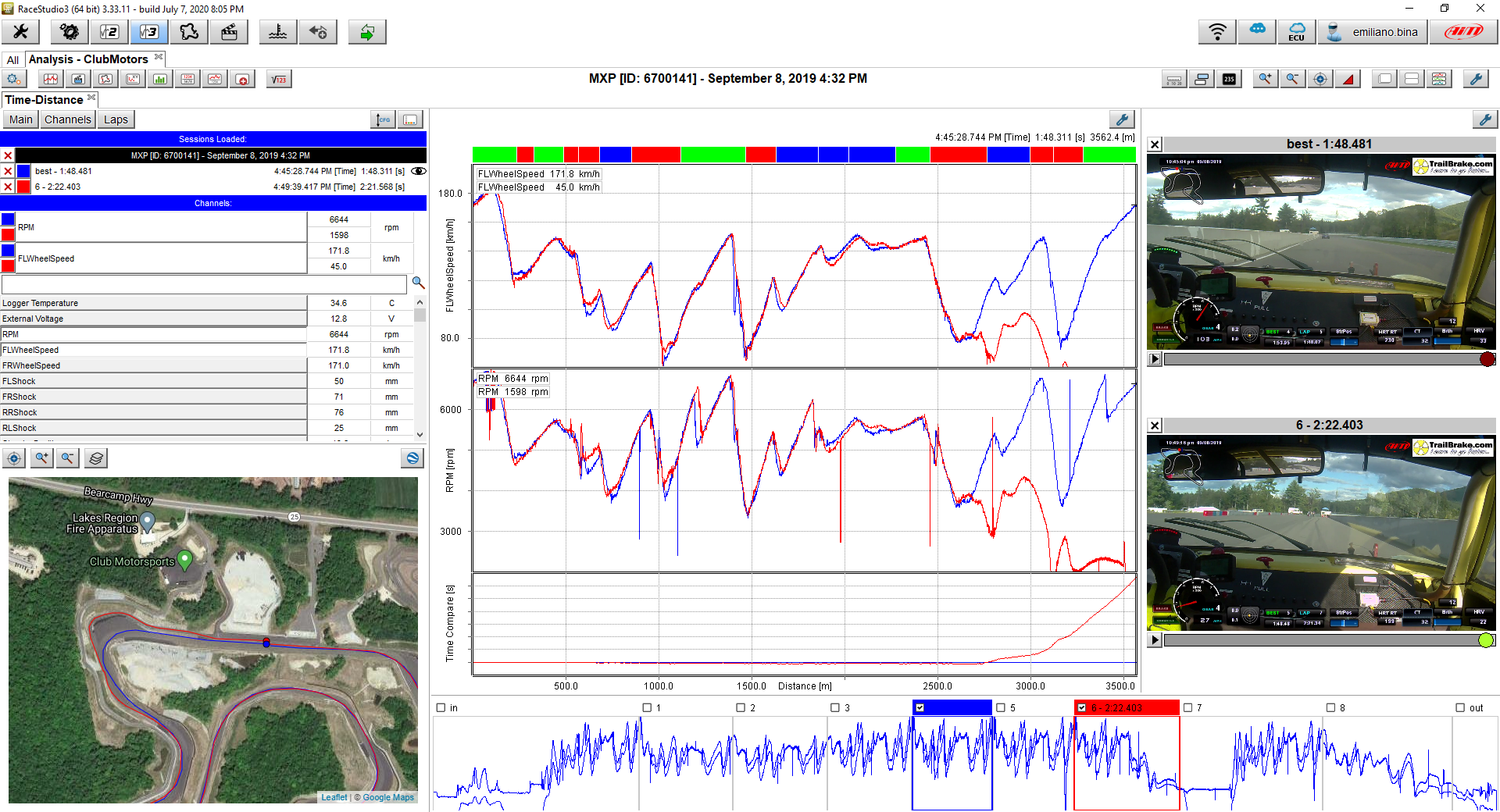This screenshot has height=812, width=1500.
Task: Click the lap 6 video progress slider
Action: click(1329, 640)
